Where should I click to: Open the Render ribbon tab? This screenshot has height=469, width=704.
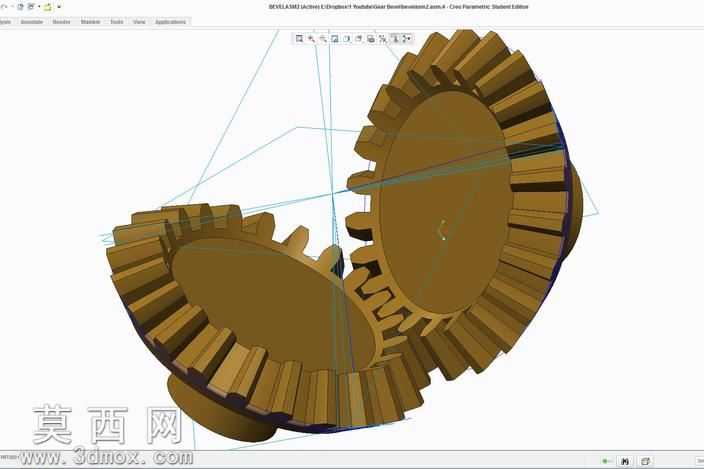pyautogui.click(x=62, y=22)
